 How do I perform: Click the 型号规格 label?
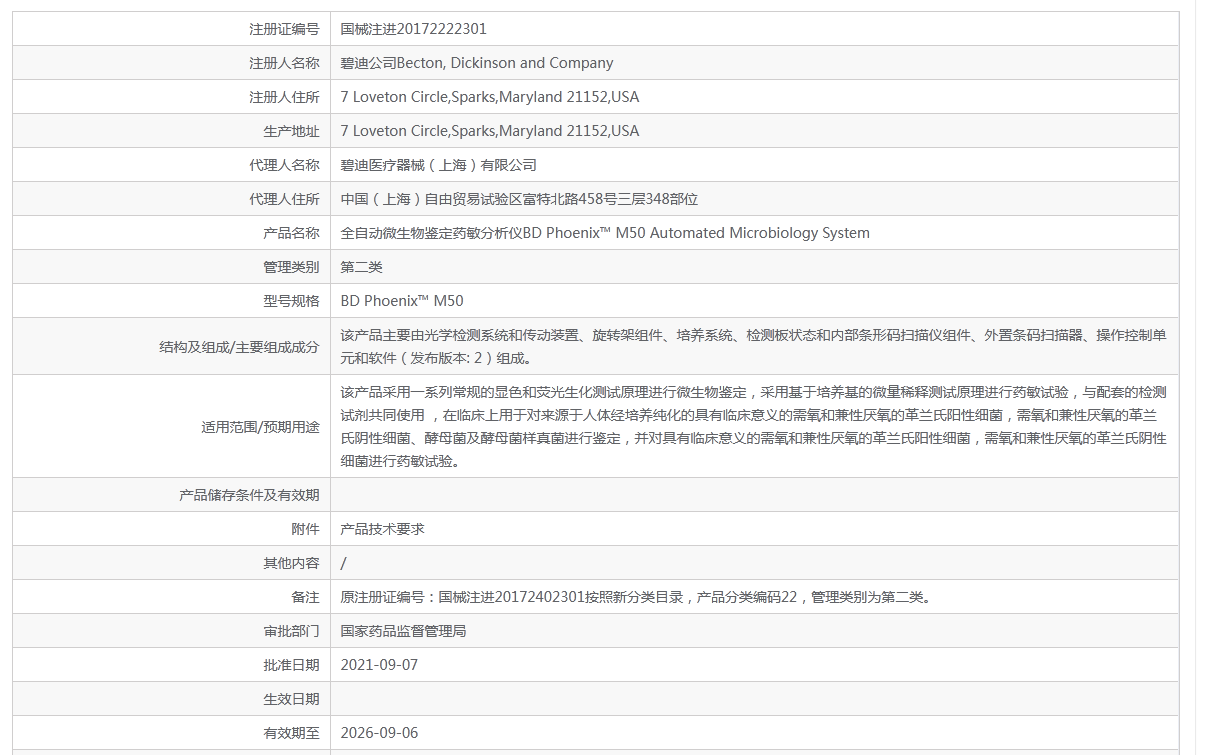tap(291, 301)
